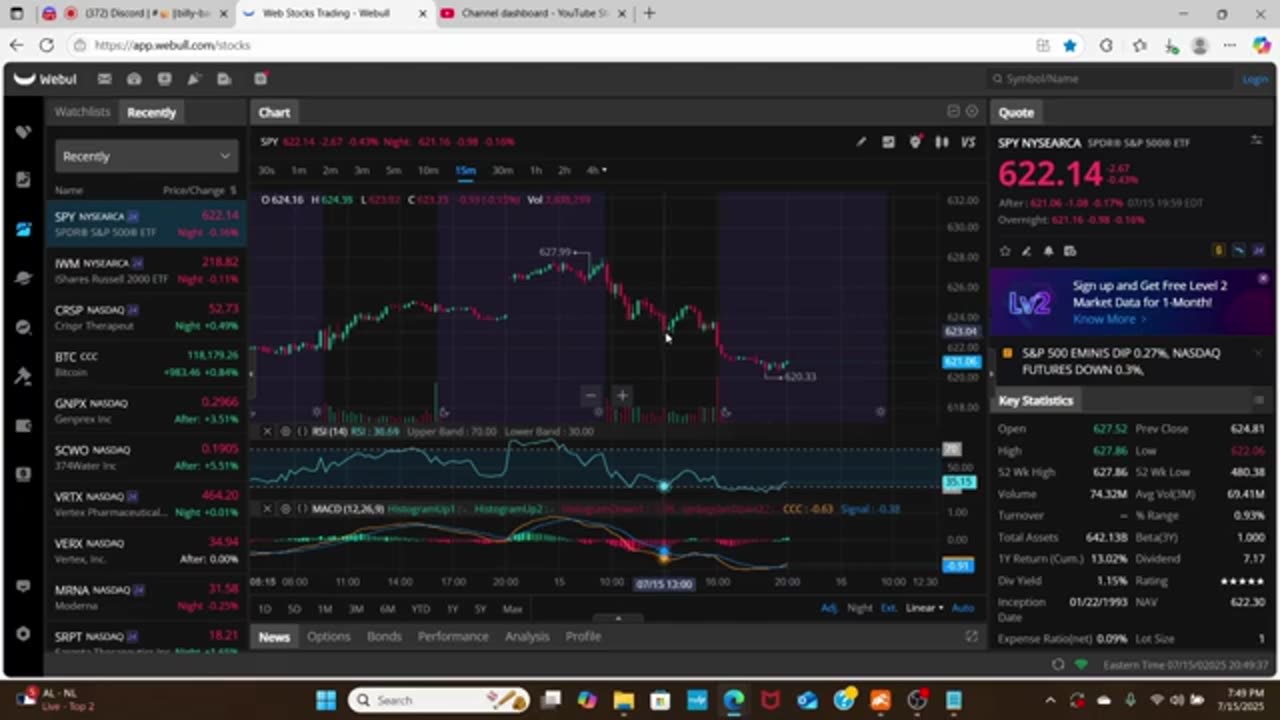Select IWM row in the watchlist
1280x720 pixels.
tap(146, 270)
